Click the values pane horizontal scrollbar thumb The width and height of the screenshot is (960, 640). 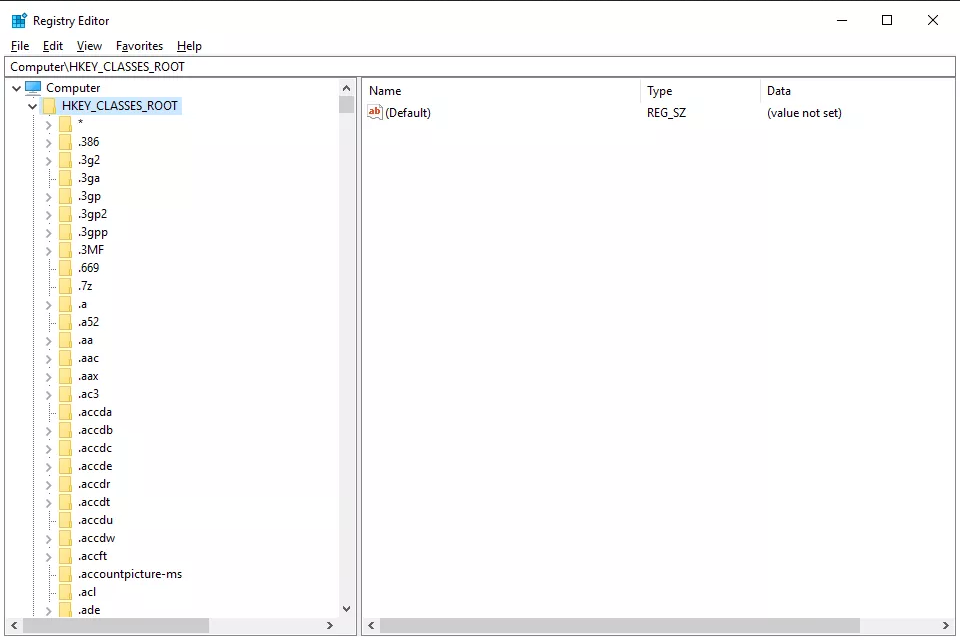pyautogui.click(x=620, y=625)
